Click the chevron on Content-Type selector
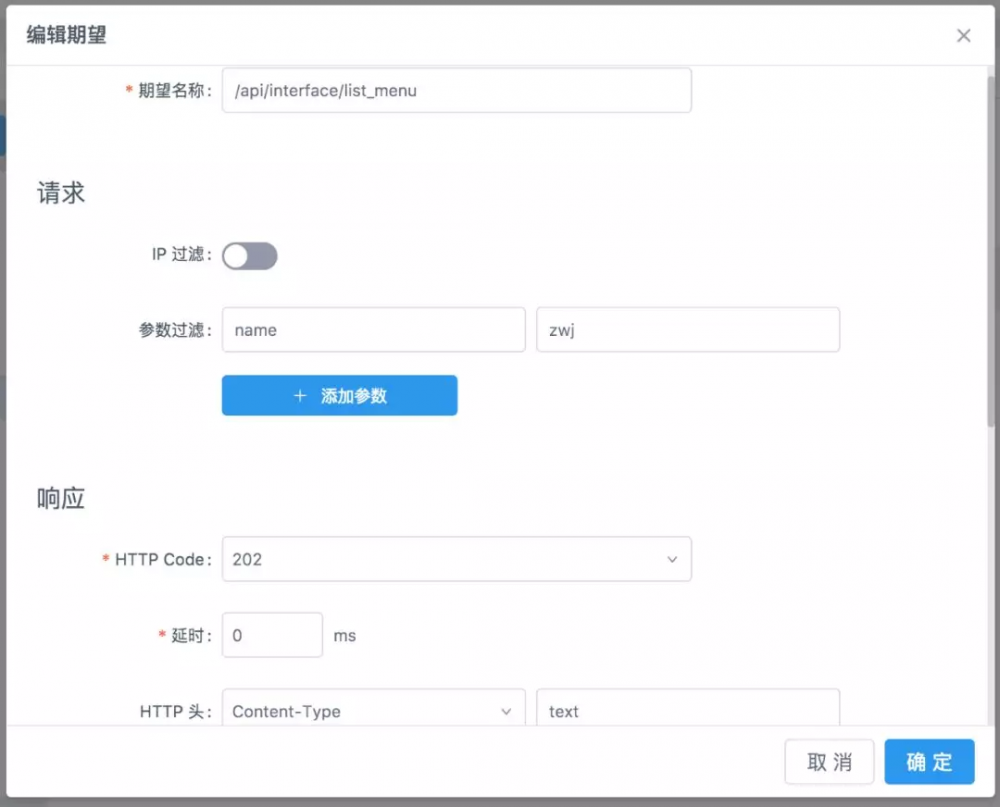 point(506,711)
